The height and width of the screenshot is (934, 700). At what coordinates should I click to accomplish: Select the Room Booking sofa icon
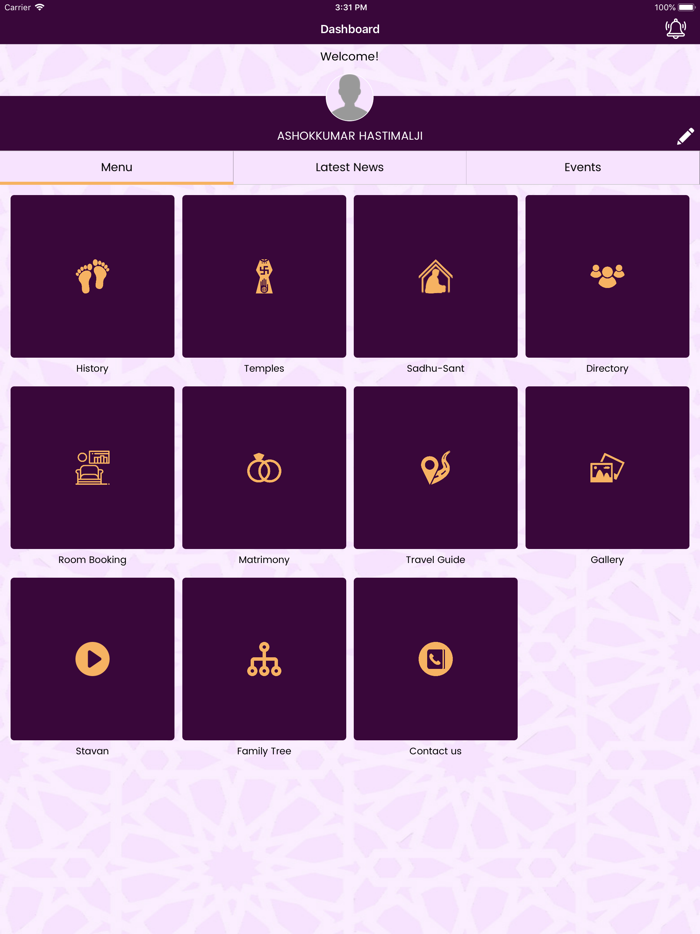click(x=92, y=468)
